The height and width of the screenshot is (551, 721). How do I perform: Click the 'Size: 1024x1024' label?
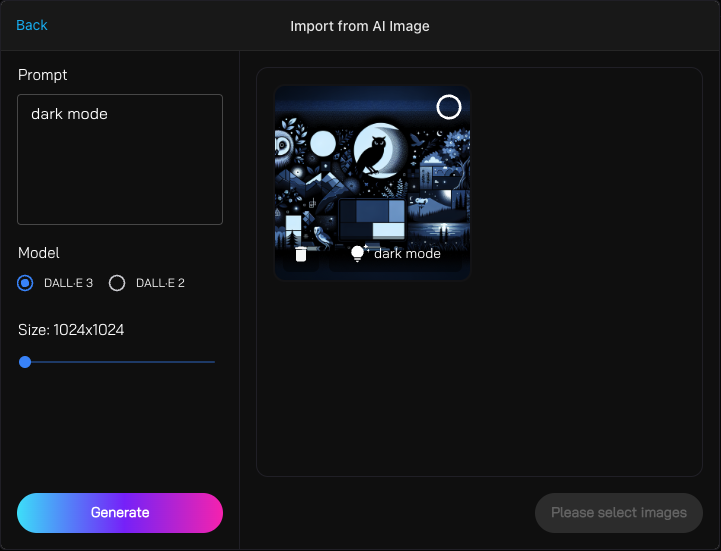click(71, 330)
